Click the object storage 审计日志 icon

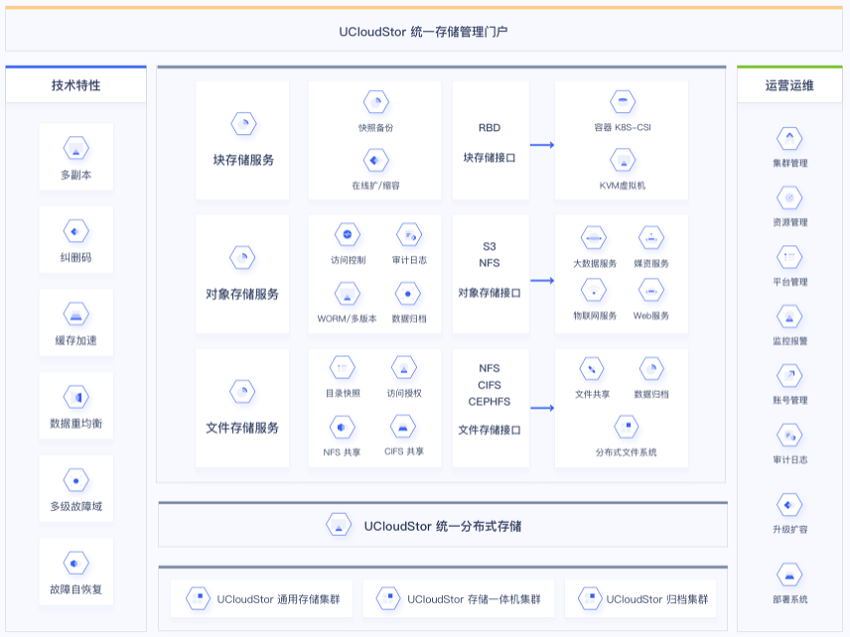click(x=409, y=235)
